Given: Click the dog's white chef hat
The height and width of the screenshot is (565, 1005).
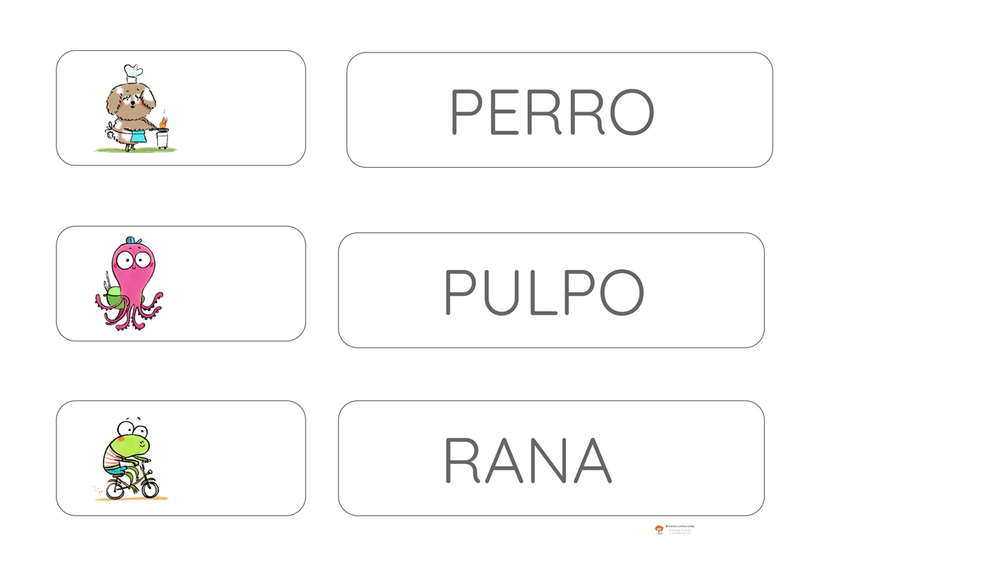Looking at the screenshot, I should coord(133,72).
